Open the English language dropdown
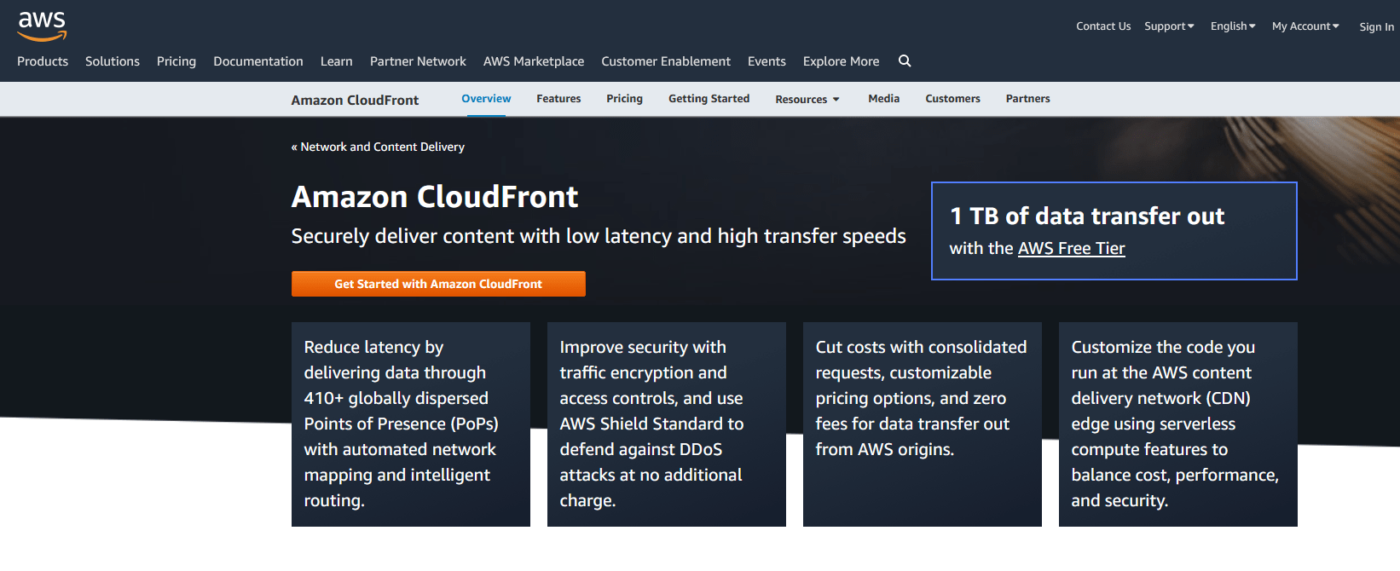Image resolution: width=1400 pixels, height=571 pixels. pyautogui.click(x=1232, y=26)
